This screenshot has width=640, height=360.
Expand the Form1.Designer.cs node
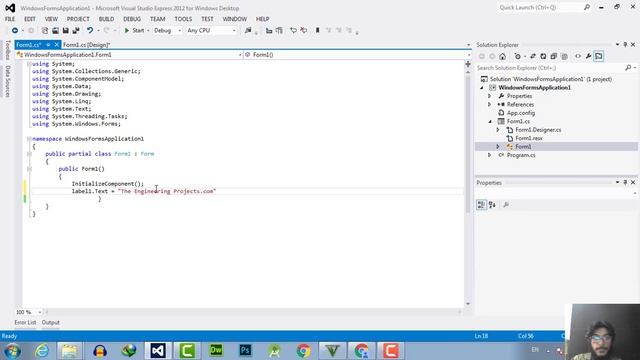pos(498,130)
